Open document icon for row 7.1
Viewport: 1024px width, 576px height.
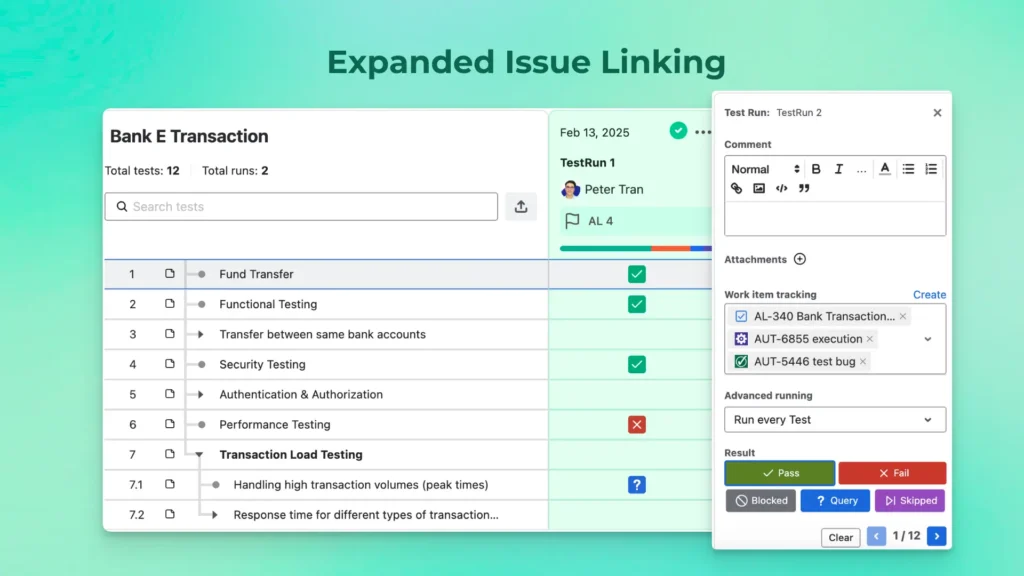[x=170, y=484]
